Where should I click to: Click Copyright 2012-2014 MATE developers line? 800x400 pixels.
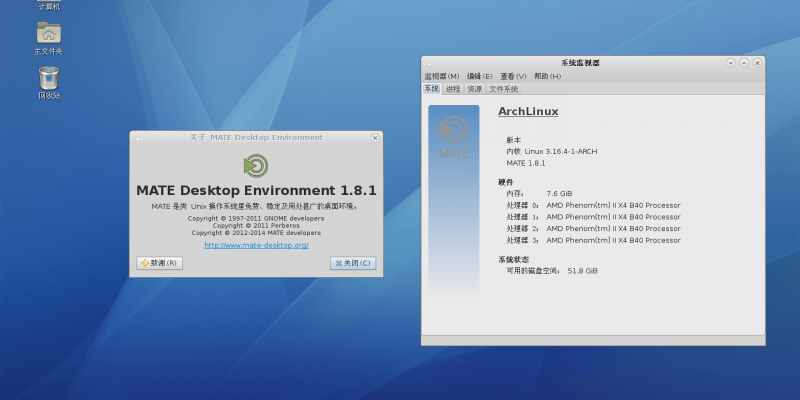[256, 233]
